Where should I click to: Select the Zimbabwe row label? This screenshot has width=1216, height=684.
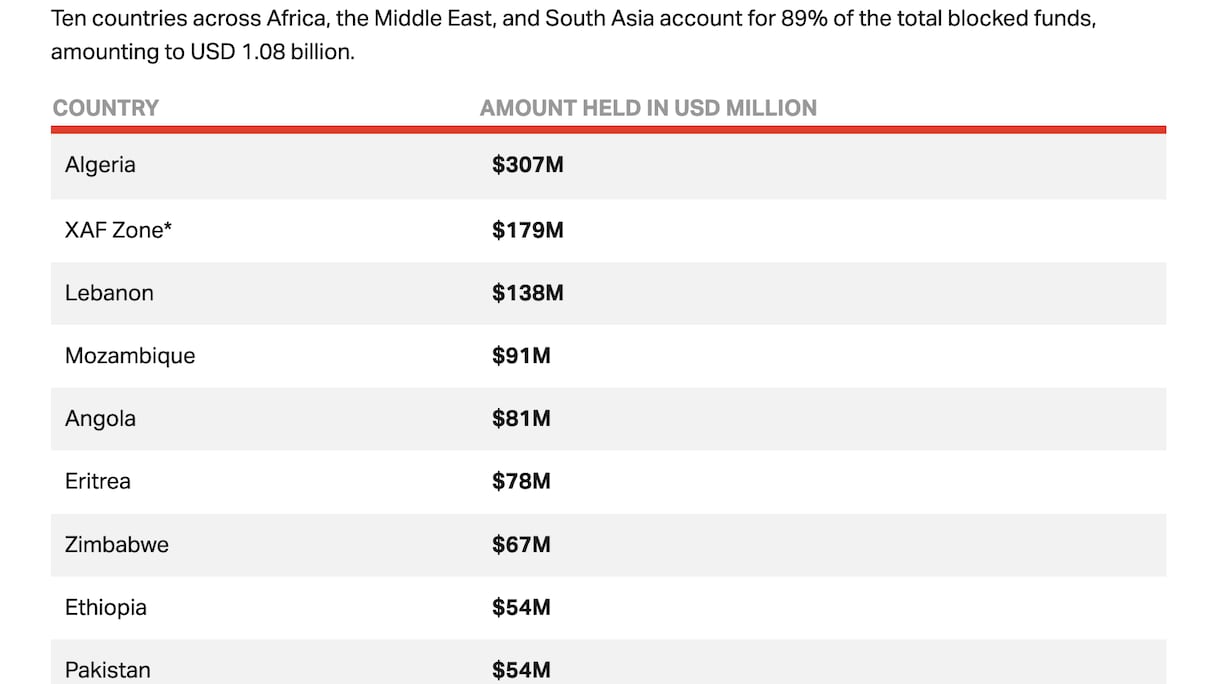117,545
